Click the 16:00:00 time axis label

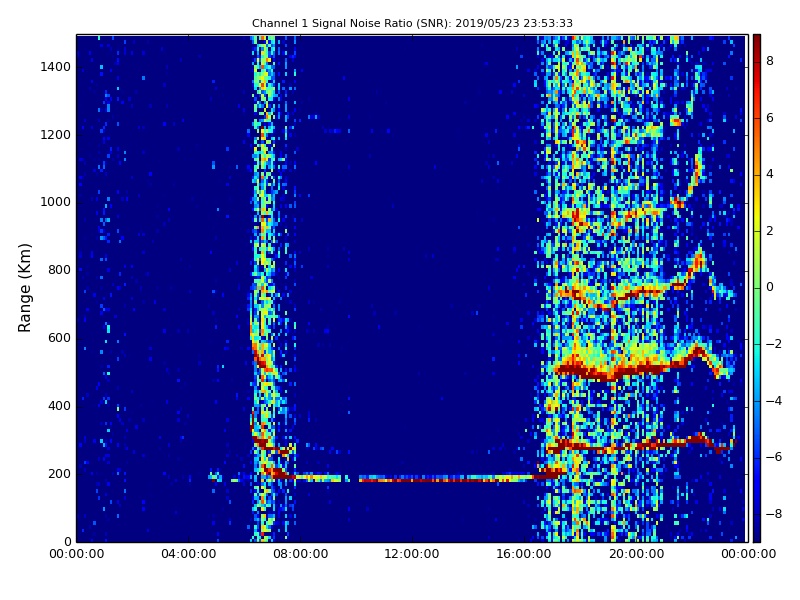click(524, 554)
